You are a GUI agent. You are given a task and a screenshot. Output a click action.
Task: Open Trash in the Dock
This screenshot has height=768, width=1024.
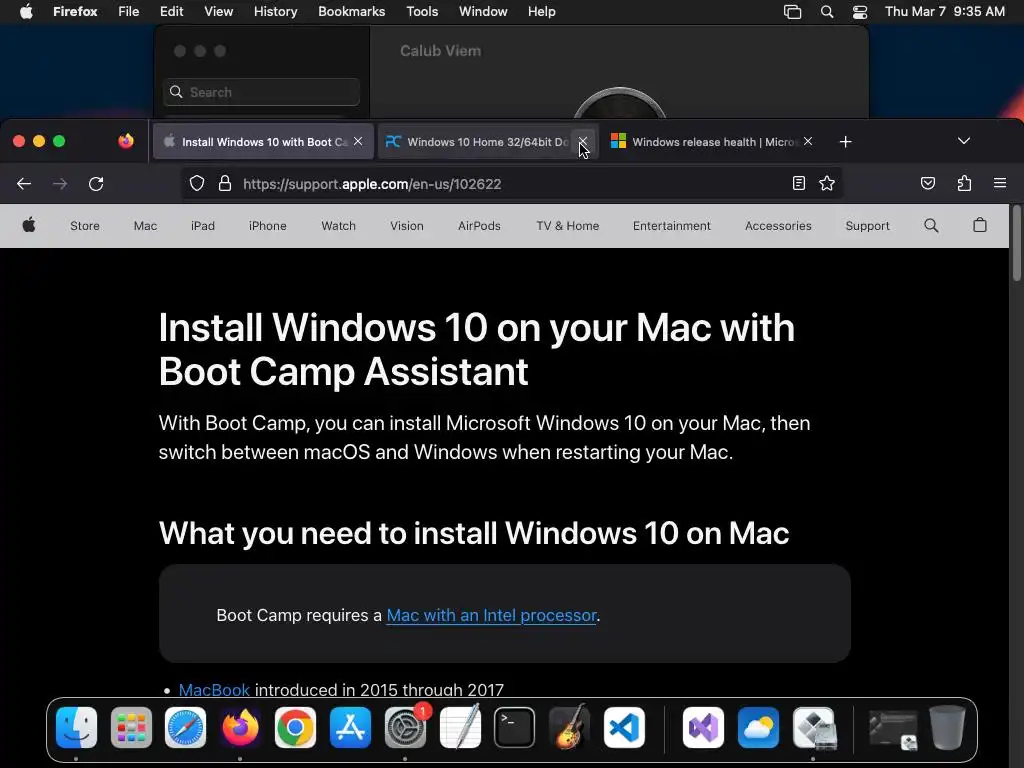click(947, 728)
